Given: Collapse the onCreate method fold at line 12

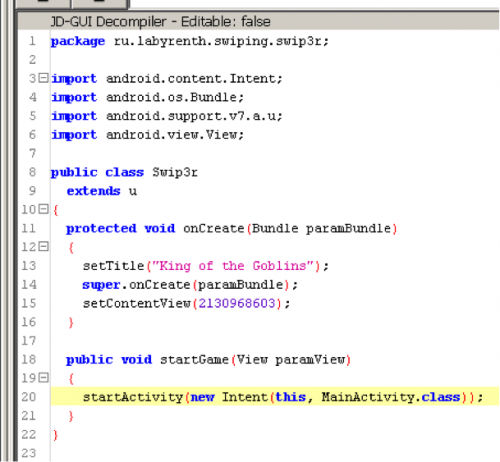Looking at the screenshot, I should 43,246.
